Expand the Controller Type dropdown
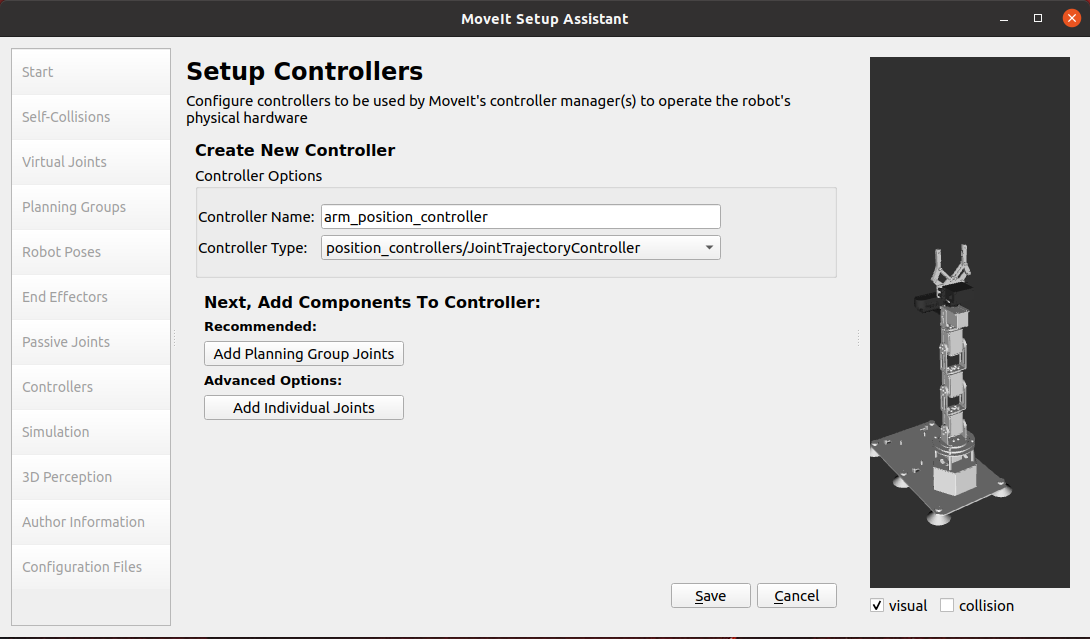Viewport: 1090px width, 639px height. point(521,248)
